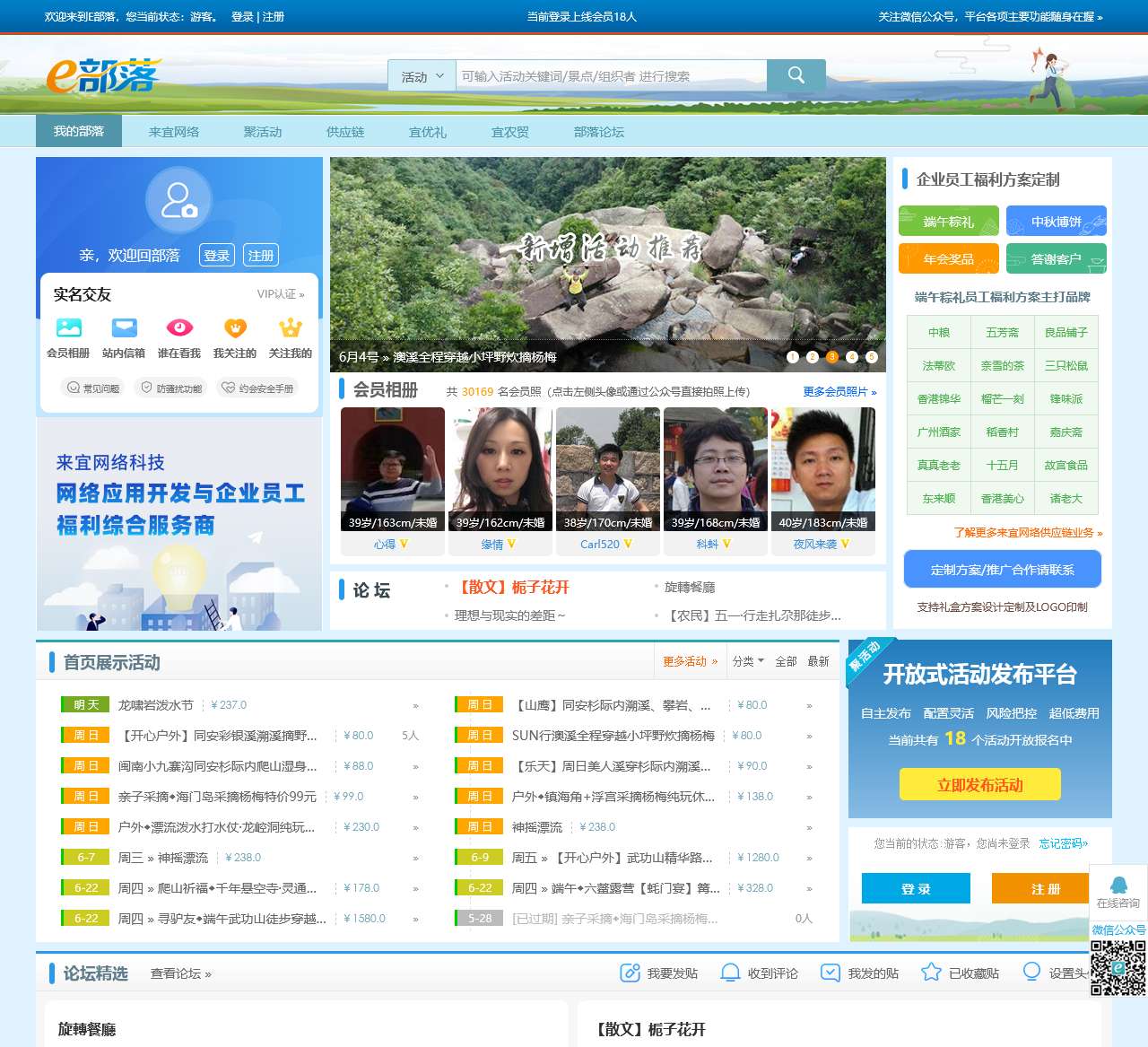
Task: Go to the 供应链 tab
Action: coord(345,132)
